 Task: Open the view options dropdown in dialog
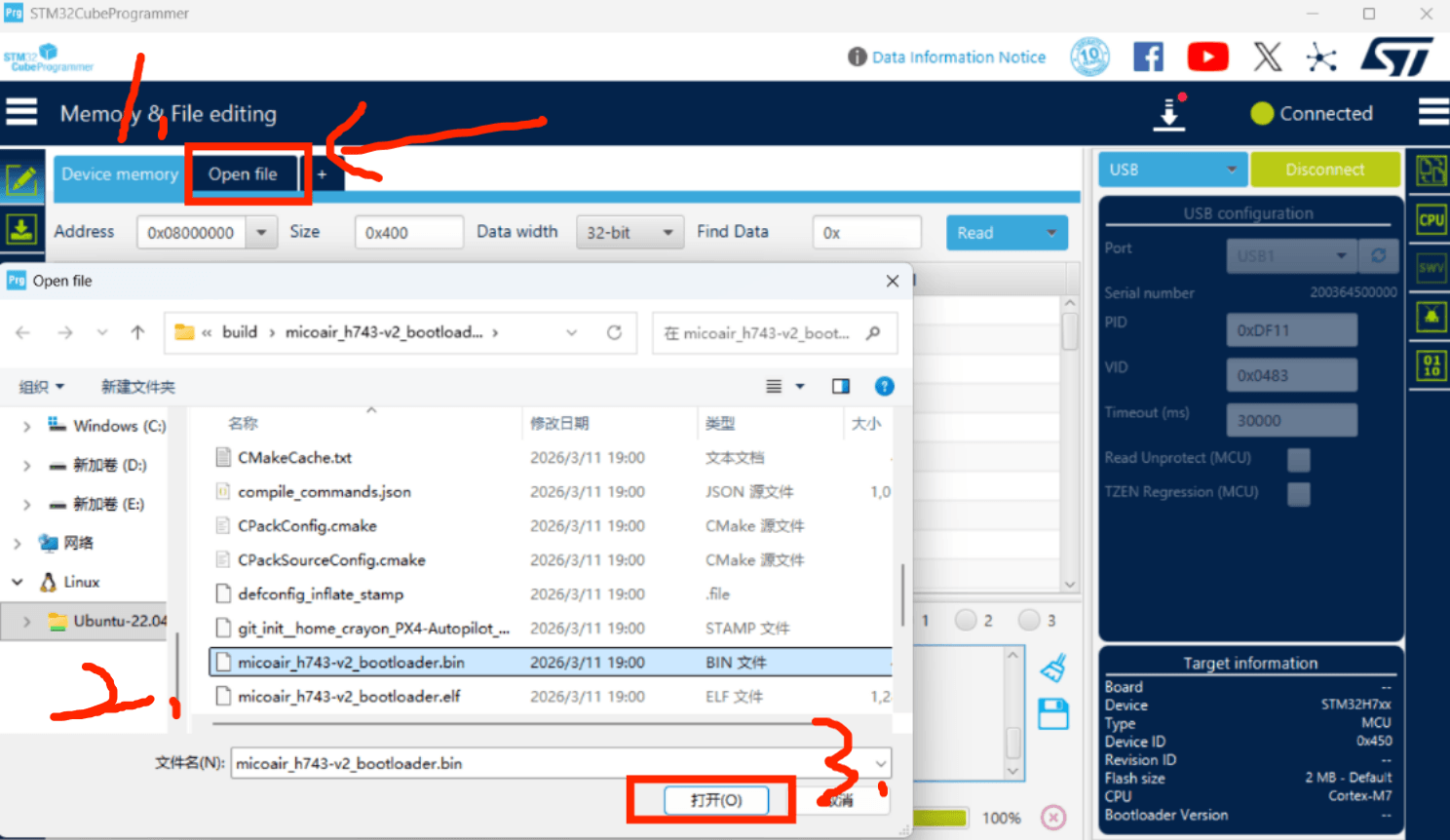pyautogui.click(x=800, y=386)
